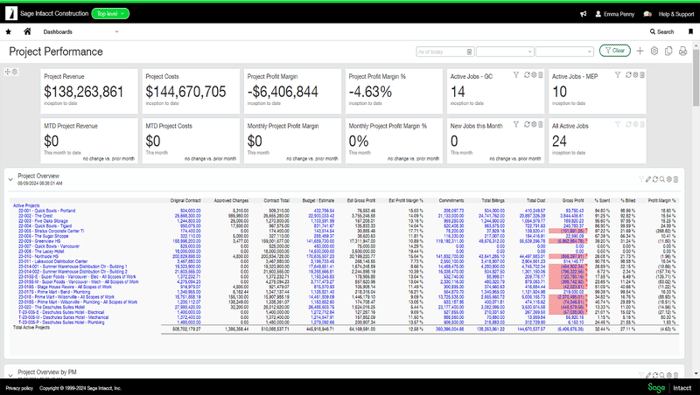Click the dashboard copy icon
The image size is (700, 395).
click(668, 51)
